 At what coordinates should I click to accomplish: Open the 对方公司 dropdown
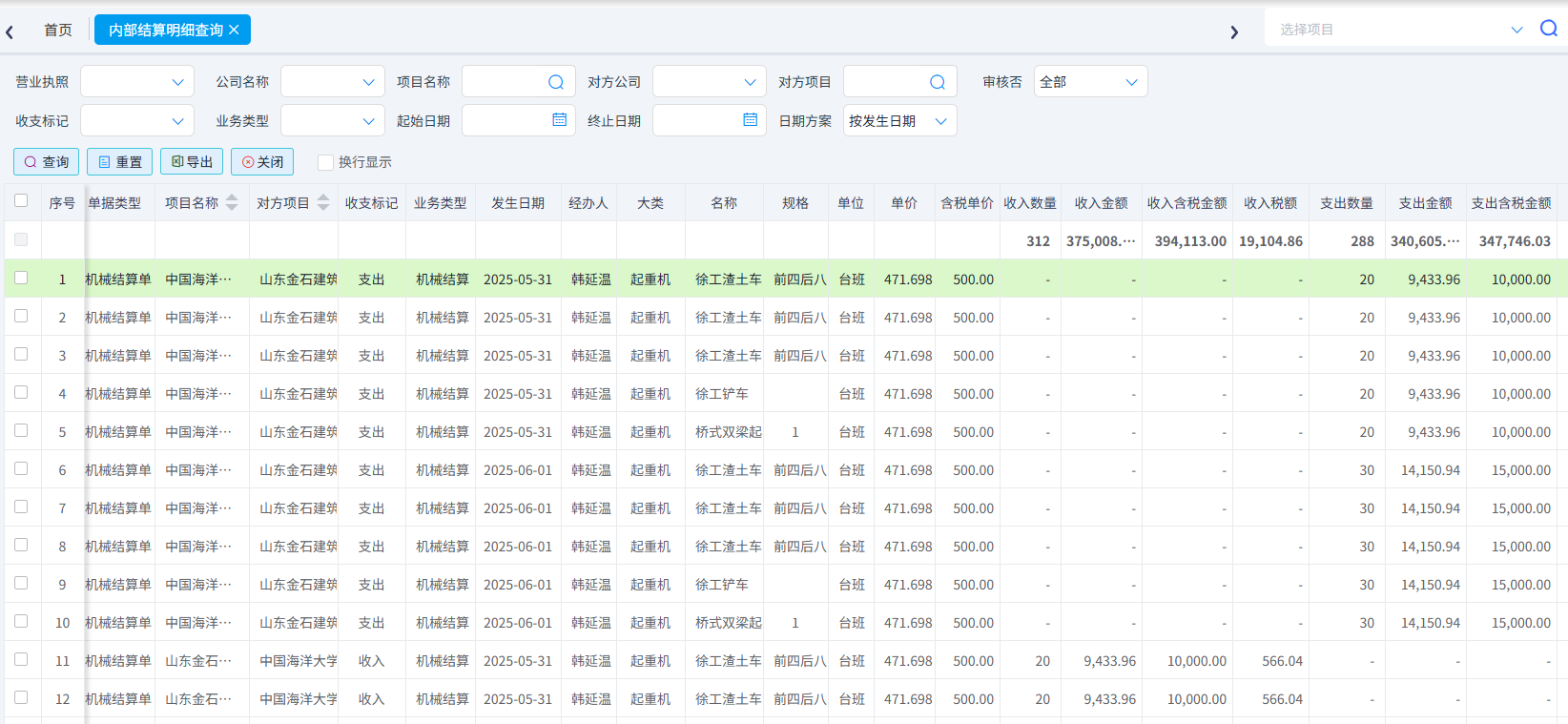[710, 82]
